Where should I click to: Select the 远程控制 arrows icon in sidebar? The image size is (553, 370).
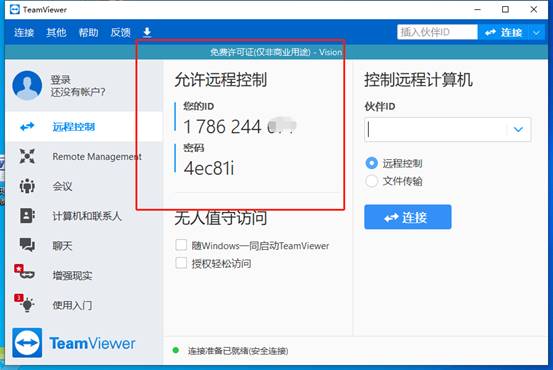[27, 126]
